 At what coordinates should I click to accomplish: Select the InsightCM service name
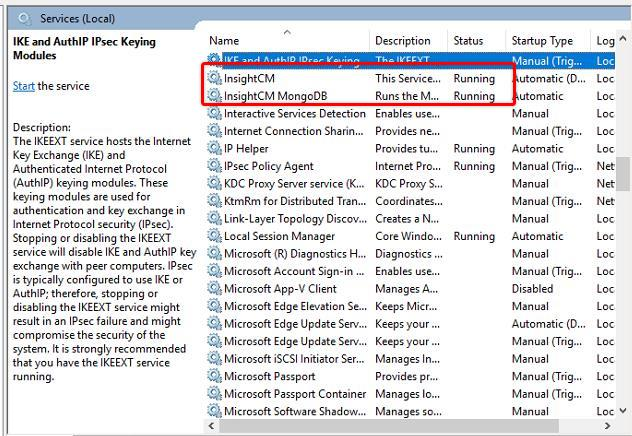[249, 78]
